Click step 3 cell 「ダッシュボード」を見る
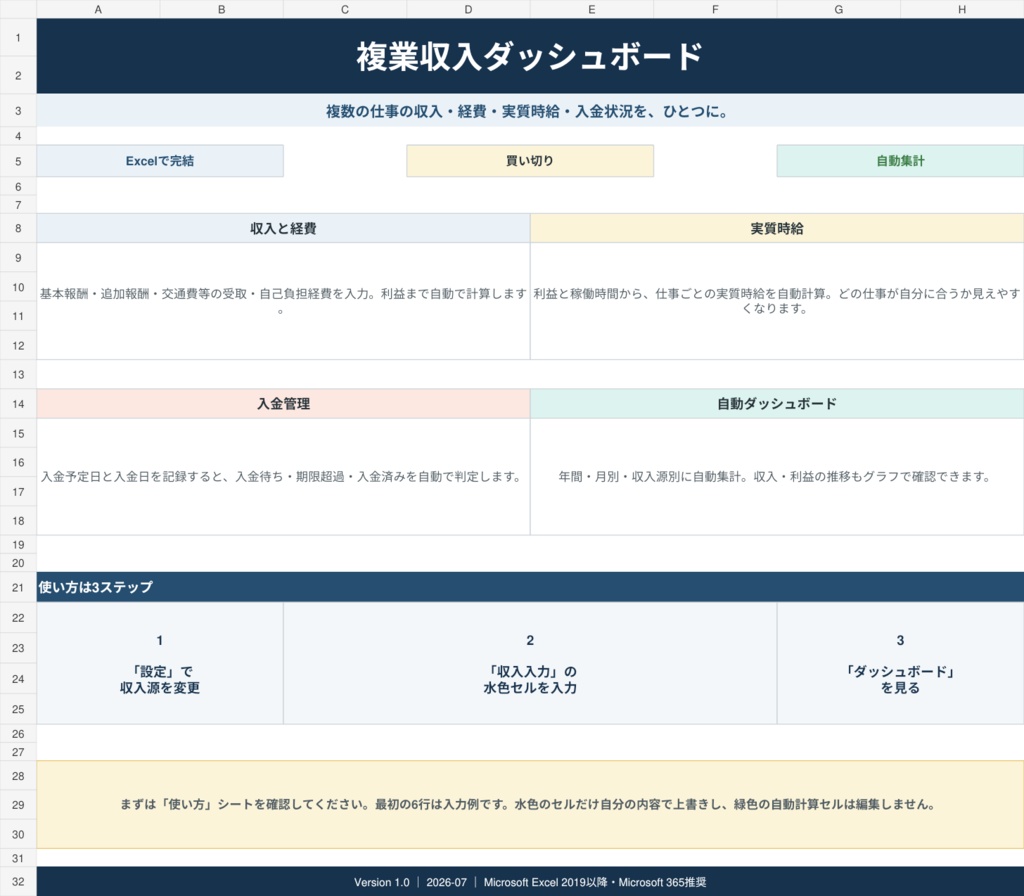The image size is (1024, 896). point(901,664)
